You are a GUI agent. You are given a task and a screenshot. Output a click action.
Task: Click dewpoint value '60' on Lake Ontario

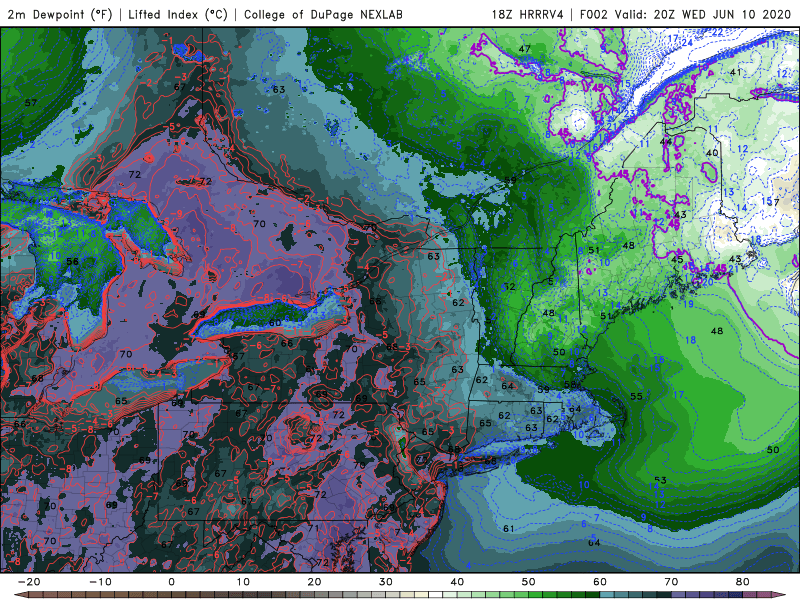pyautogui.click(x=275, y=323)
